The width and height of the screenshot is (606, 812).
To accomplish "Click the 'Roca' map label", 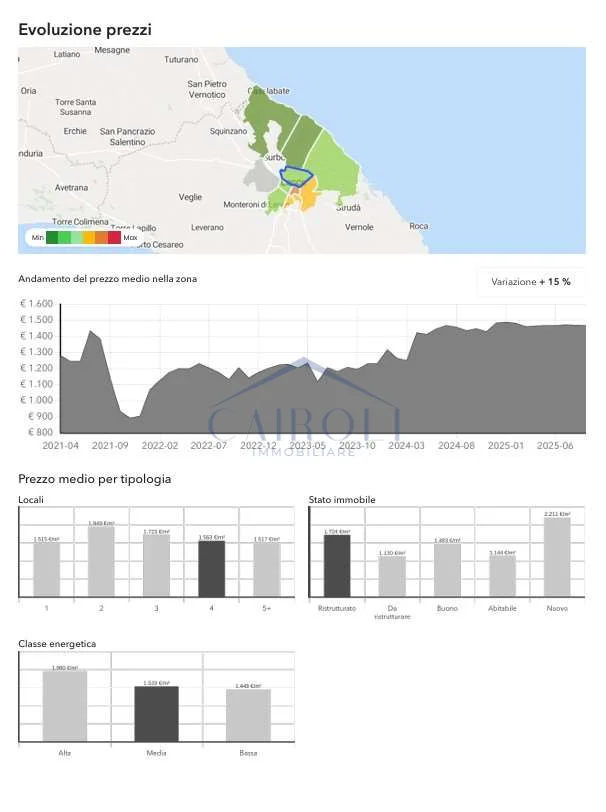I will tap(419, 226).
